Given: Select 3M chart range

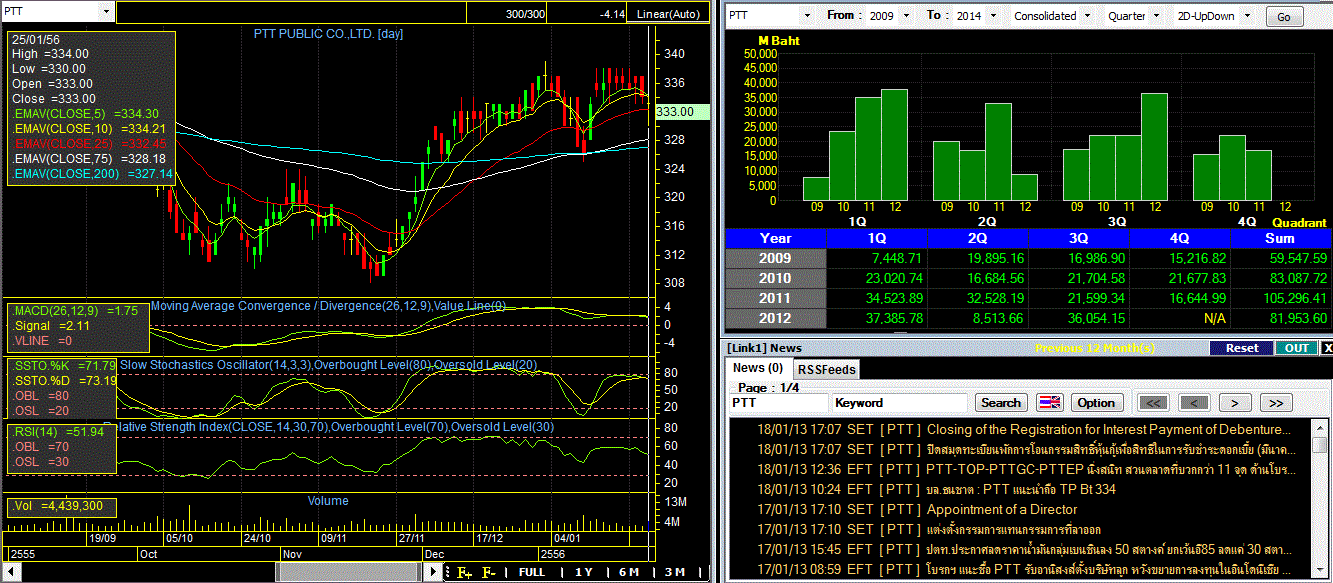Looking at the screenshot, I should click(675, 572).
